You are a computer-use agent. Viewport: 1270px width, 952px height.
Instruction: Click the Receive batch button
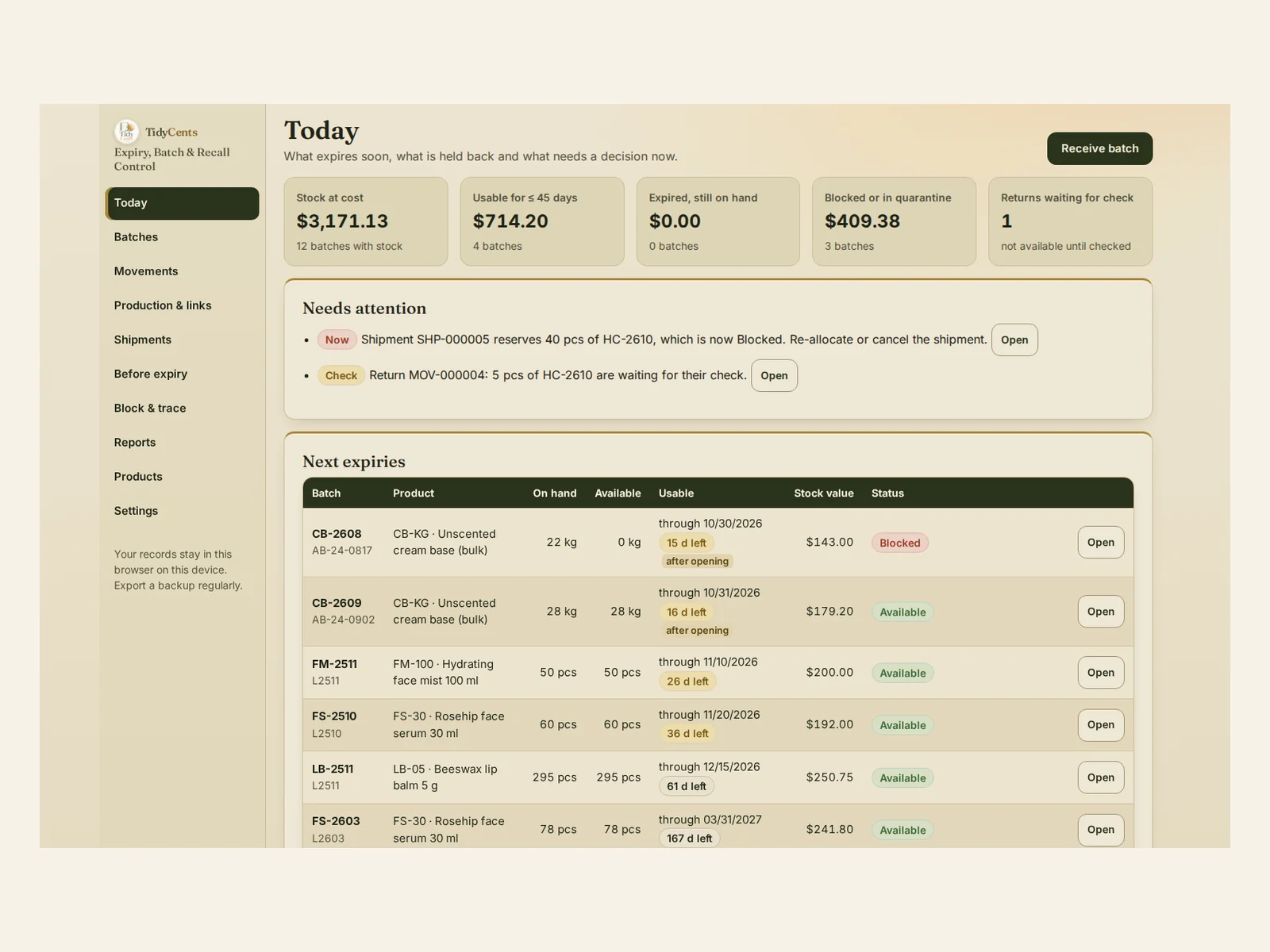1099,148
